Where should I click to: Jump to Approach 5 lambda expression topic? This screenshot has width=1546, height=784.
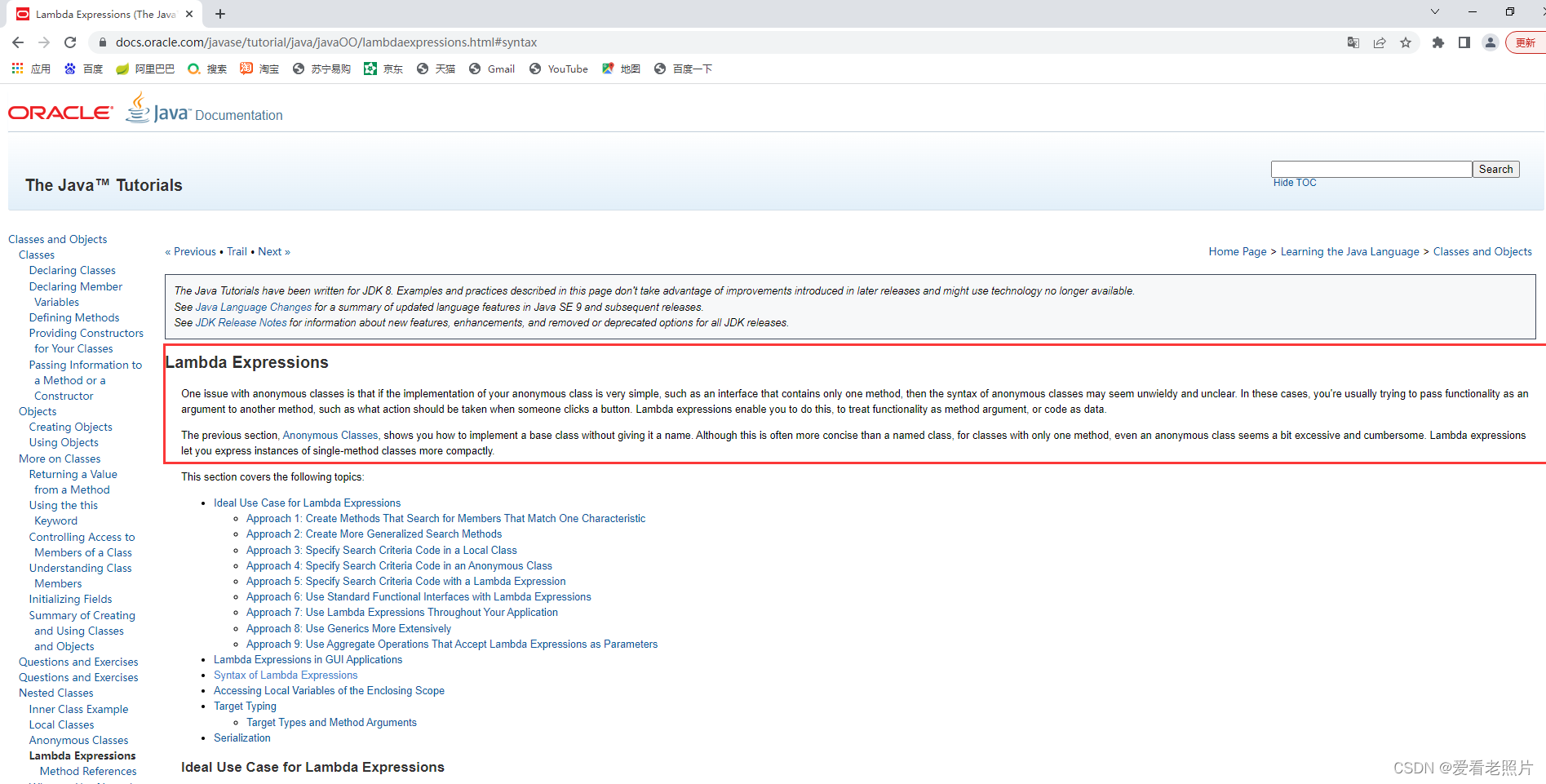point(406,582)
